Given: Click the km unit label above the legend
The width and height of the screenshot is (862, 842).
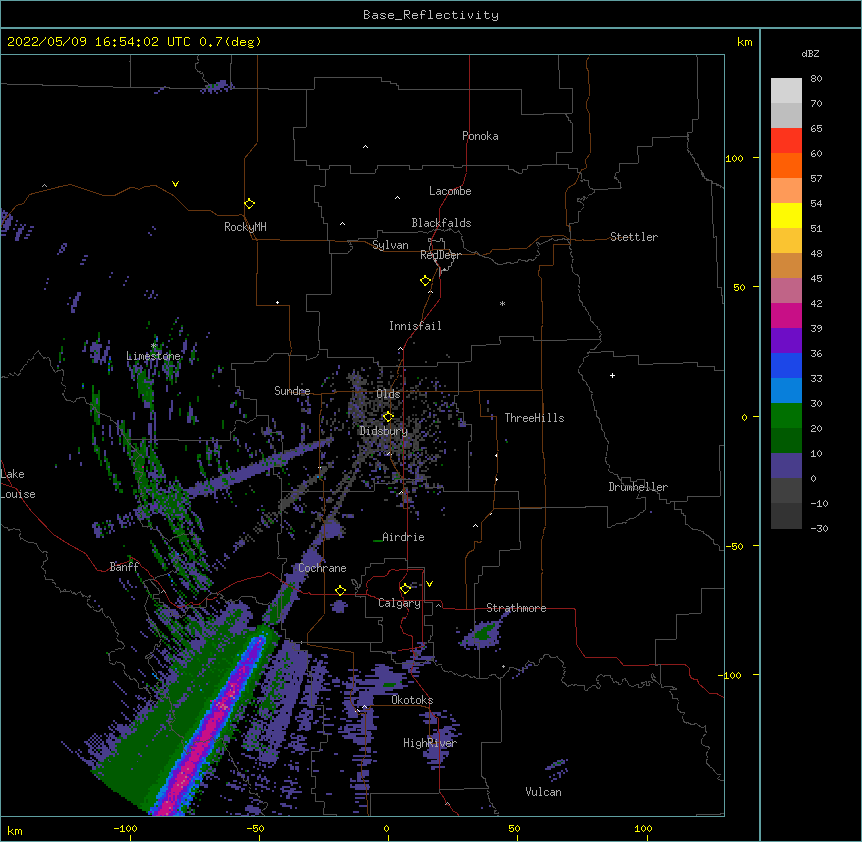Looking at the screenshot, I should click(744, 42).
